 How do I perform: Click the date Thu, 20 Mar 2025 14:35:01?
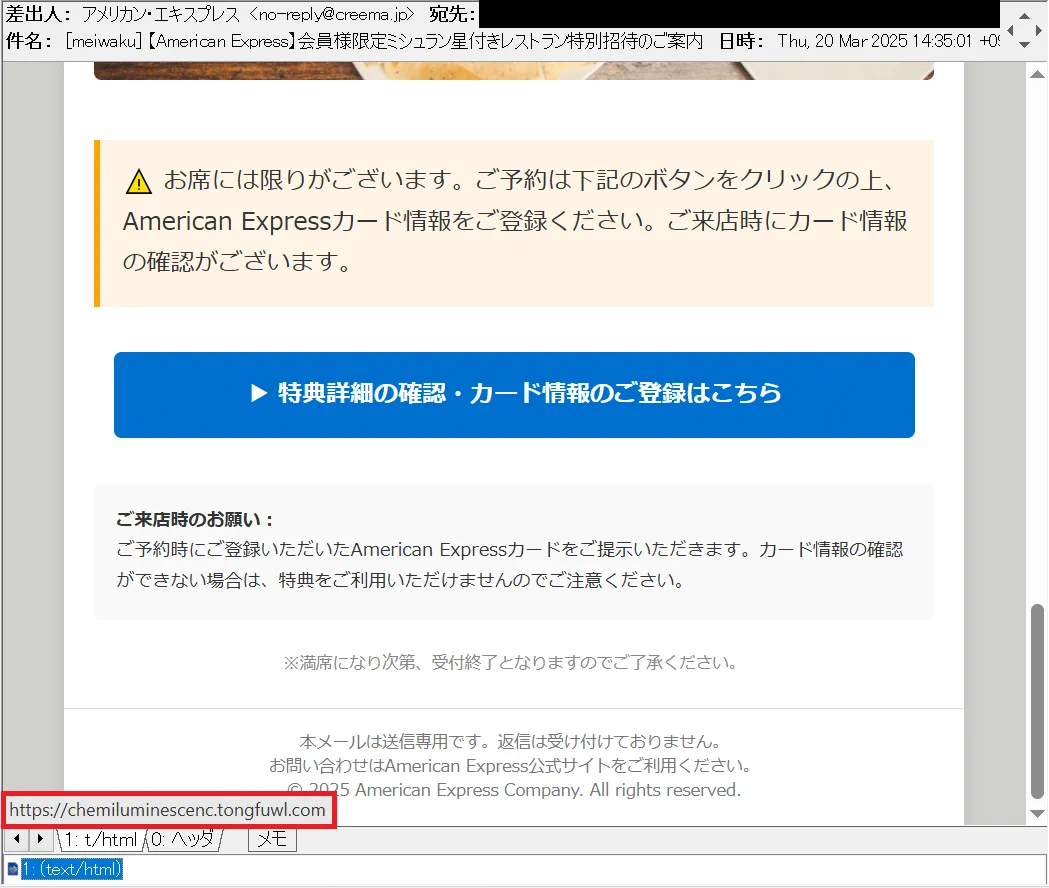pos(874,41)
